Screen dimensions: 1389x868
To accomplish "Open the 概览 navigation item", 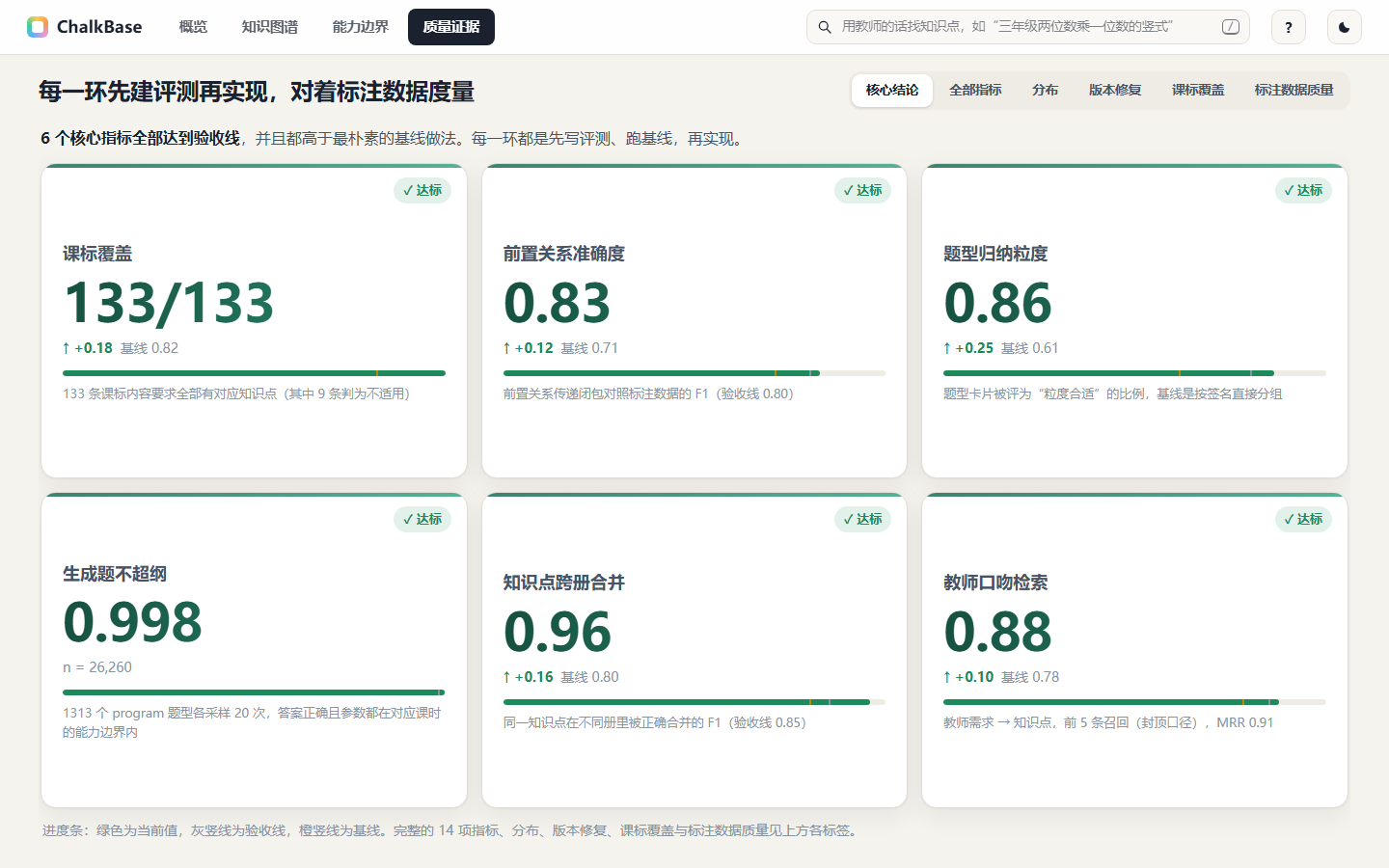I will [x=193, y=27].
